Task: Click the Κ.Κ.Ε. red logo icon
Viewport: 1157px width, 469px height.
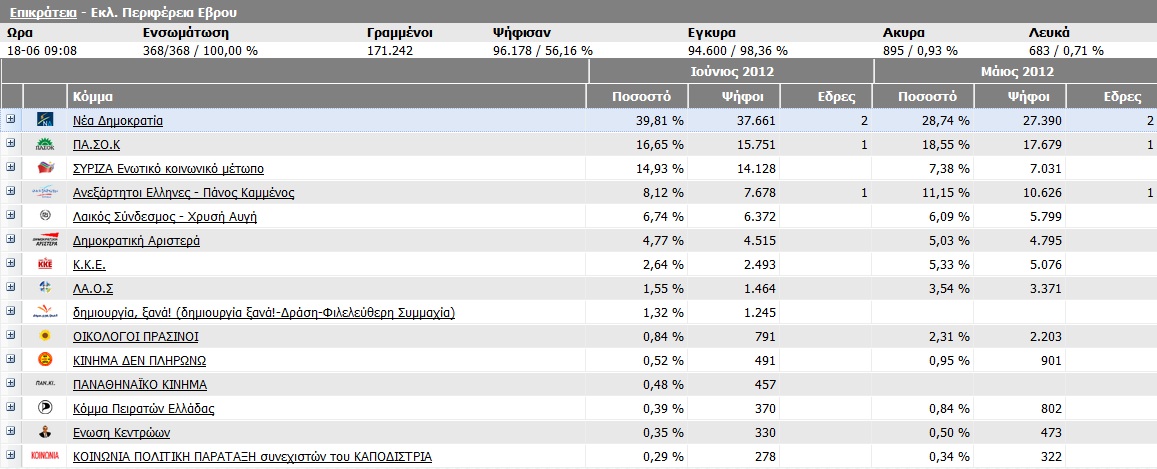Action: point(44,264)
